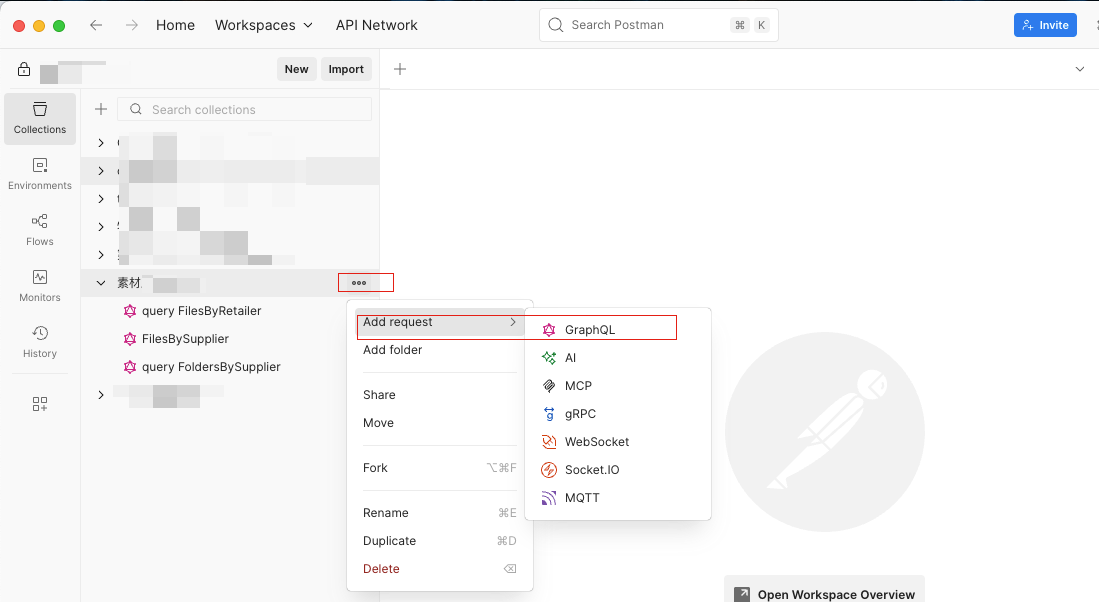
Task: Click the workspace lock icon
Action: coord(24,69)
